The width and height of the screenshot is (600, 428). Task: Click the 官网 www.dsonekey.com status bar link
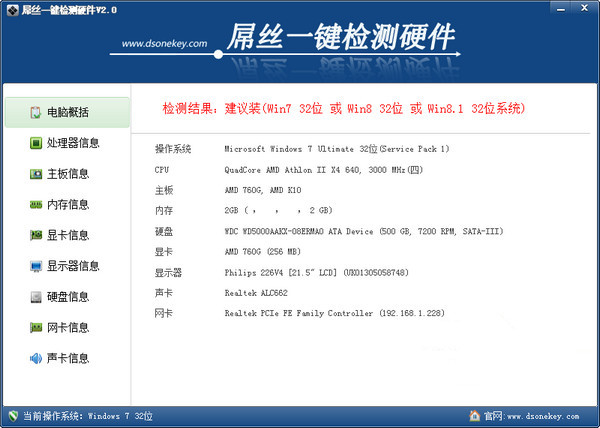point(532,416)
